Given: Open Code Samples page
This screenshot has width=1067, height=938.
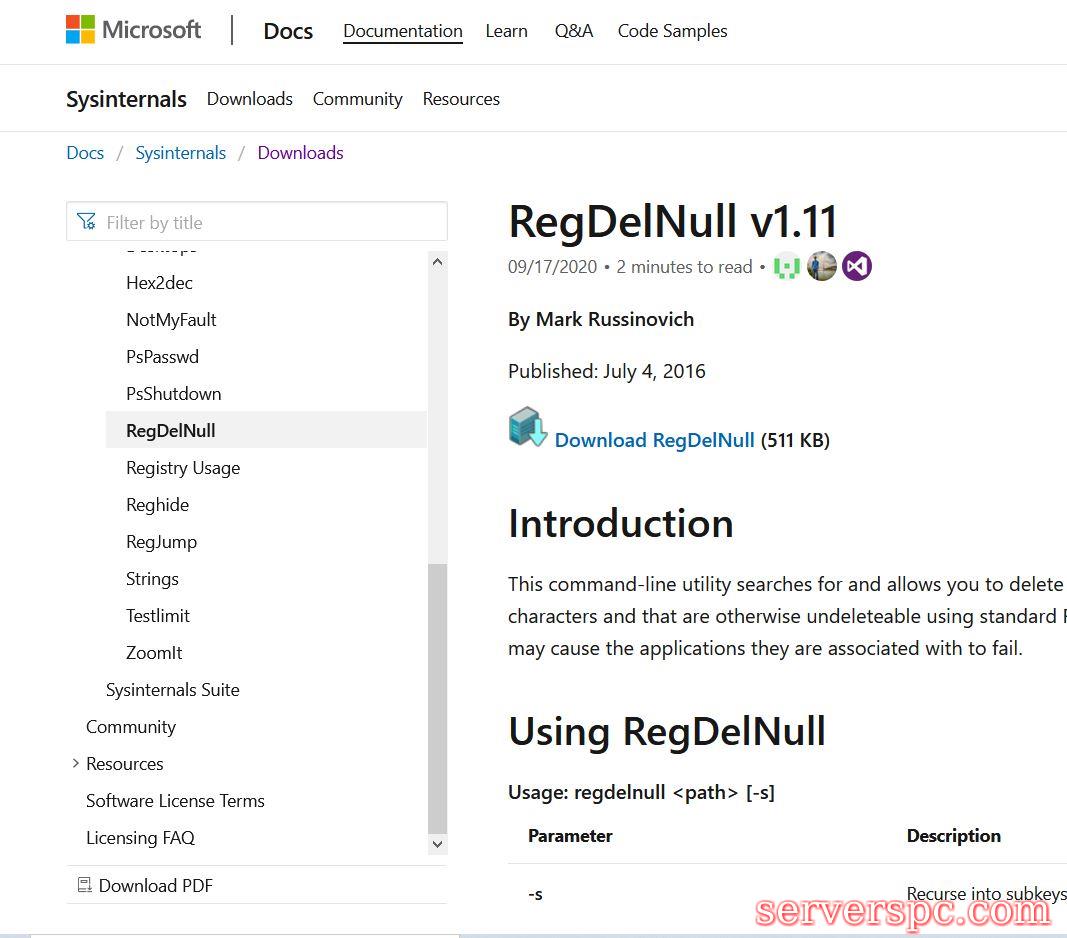Looking at the screenshot, I should click(x=672, y=31).
